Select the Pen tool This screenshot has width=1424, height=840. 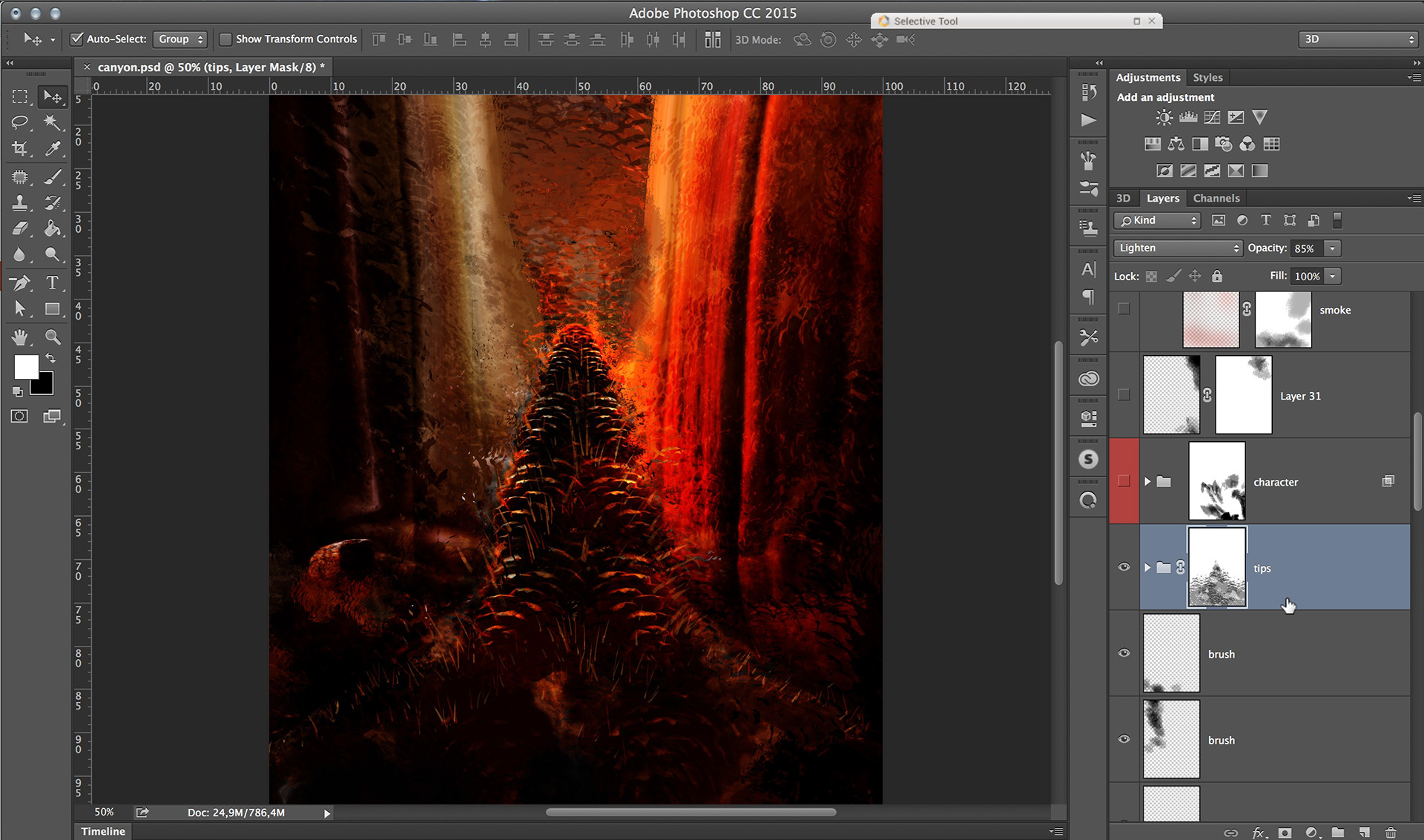20,282
